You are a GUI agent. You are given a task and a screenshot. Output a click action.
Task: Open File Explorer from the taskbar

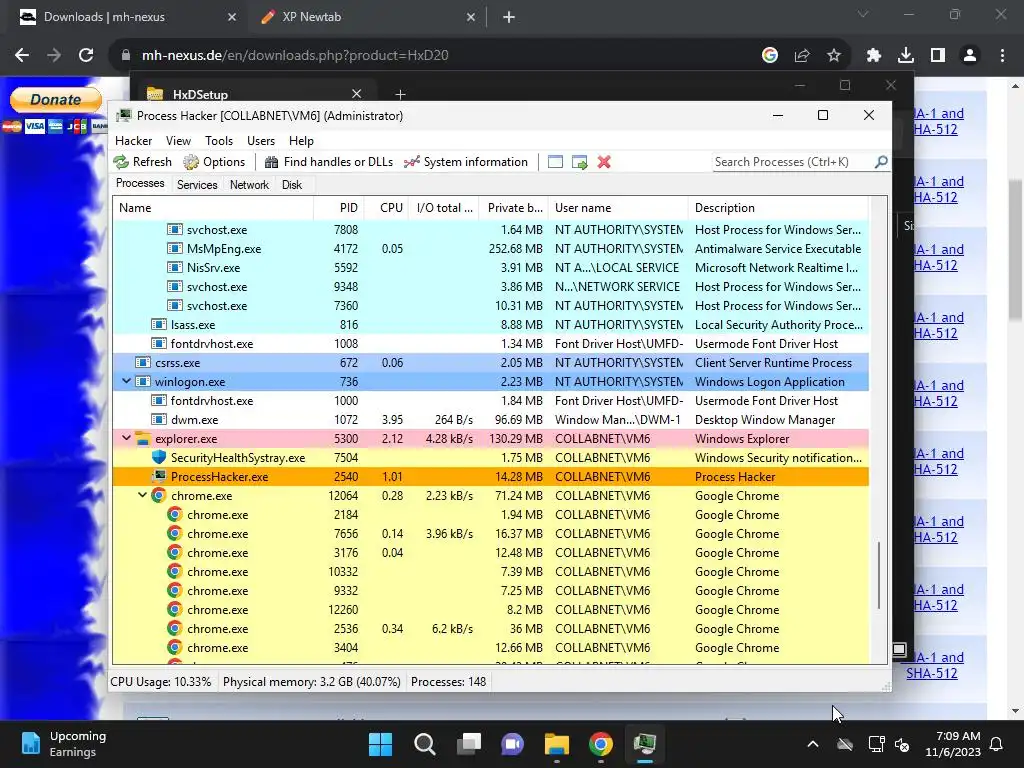pos(557,744)
